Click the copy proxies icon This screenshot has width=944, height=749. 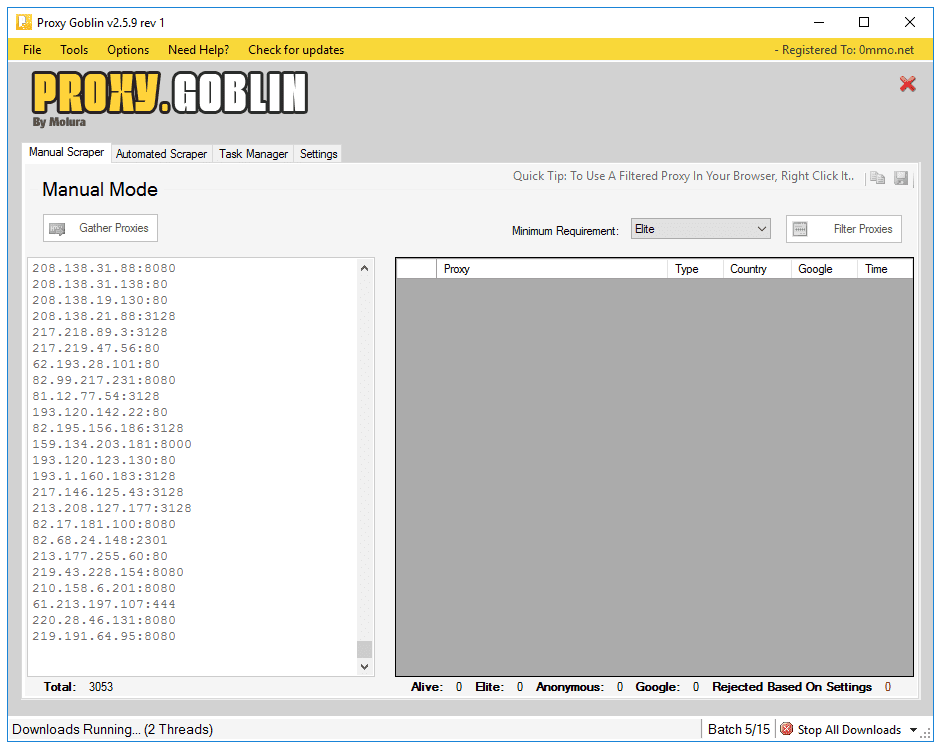coord(877,178)
